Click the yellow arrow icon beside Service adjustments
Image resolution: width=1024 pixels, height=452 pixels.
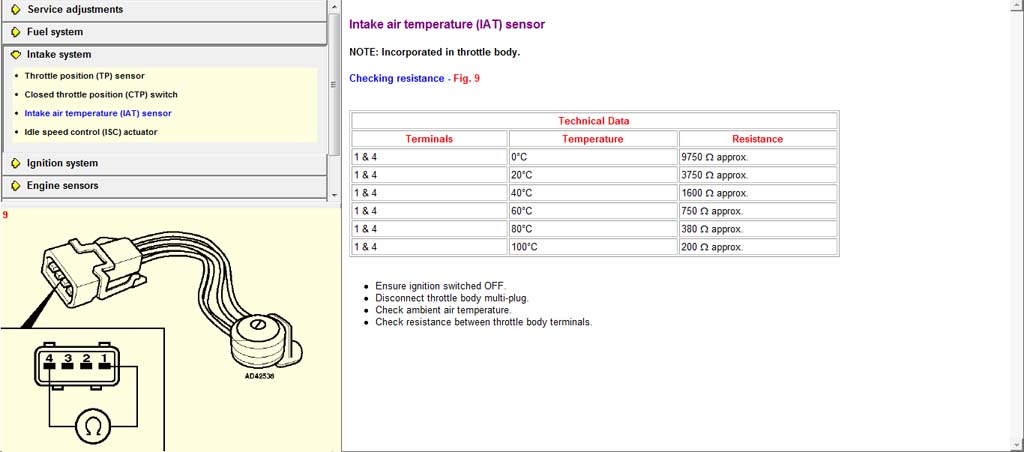click(x=15, y=10)
